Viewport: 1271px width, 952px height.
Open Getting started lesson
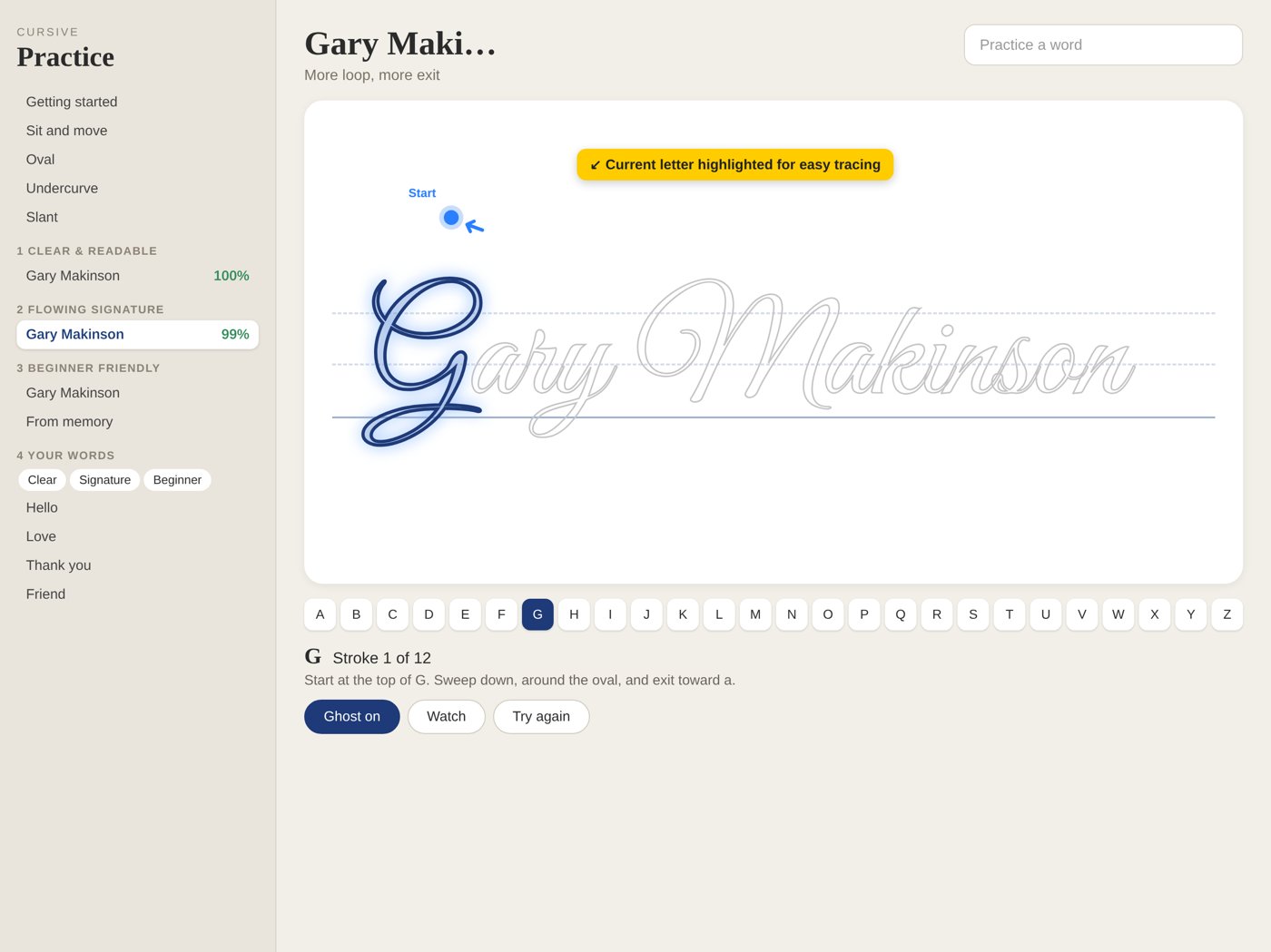pos(137,102)
